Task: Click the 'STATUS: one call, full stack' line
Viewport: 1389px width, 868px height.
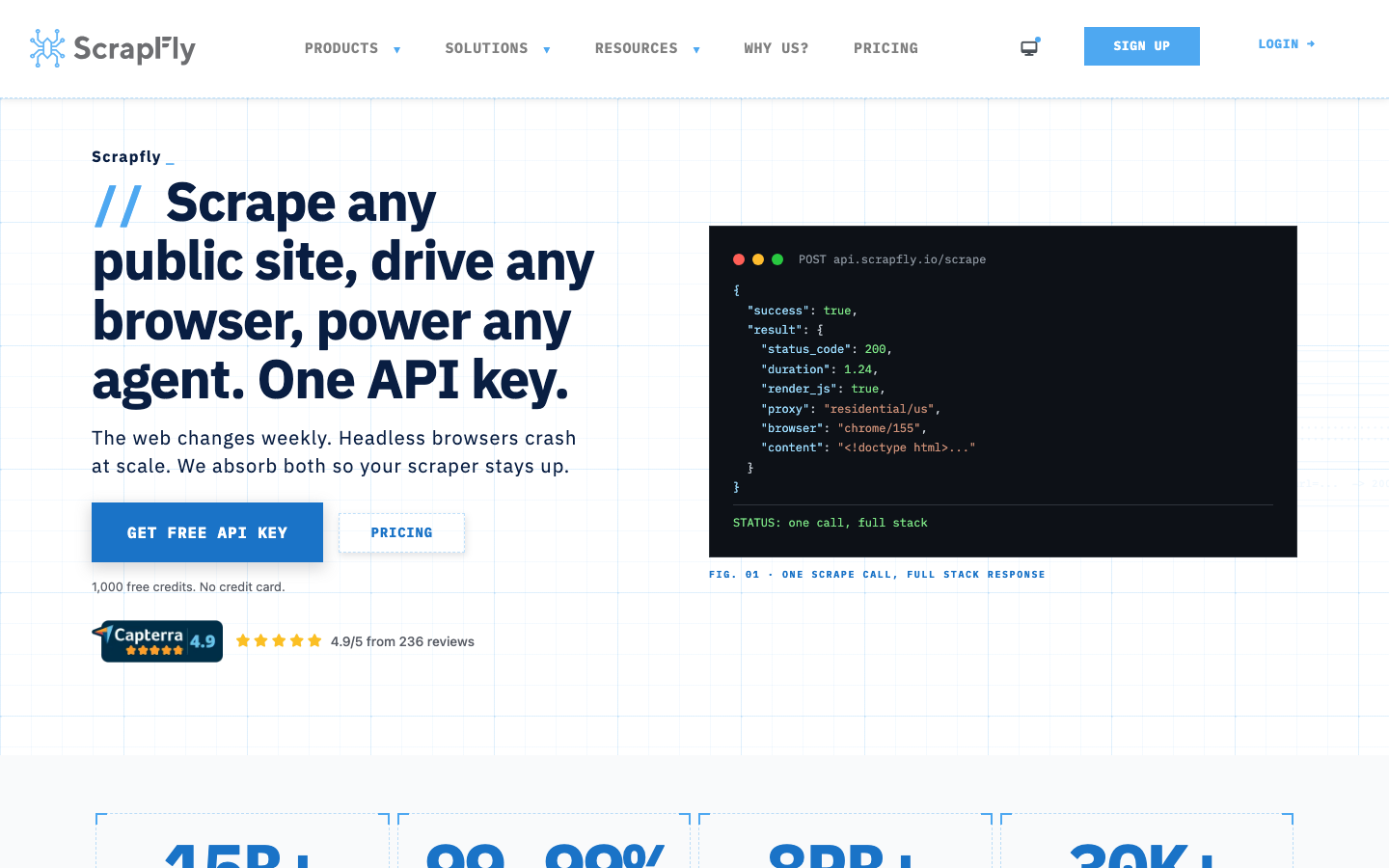Action: pyautogui.click(x=831, y=523)
